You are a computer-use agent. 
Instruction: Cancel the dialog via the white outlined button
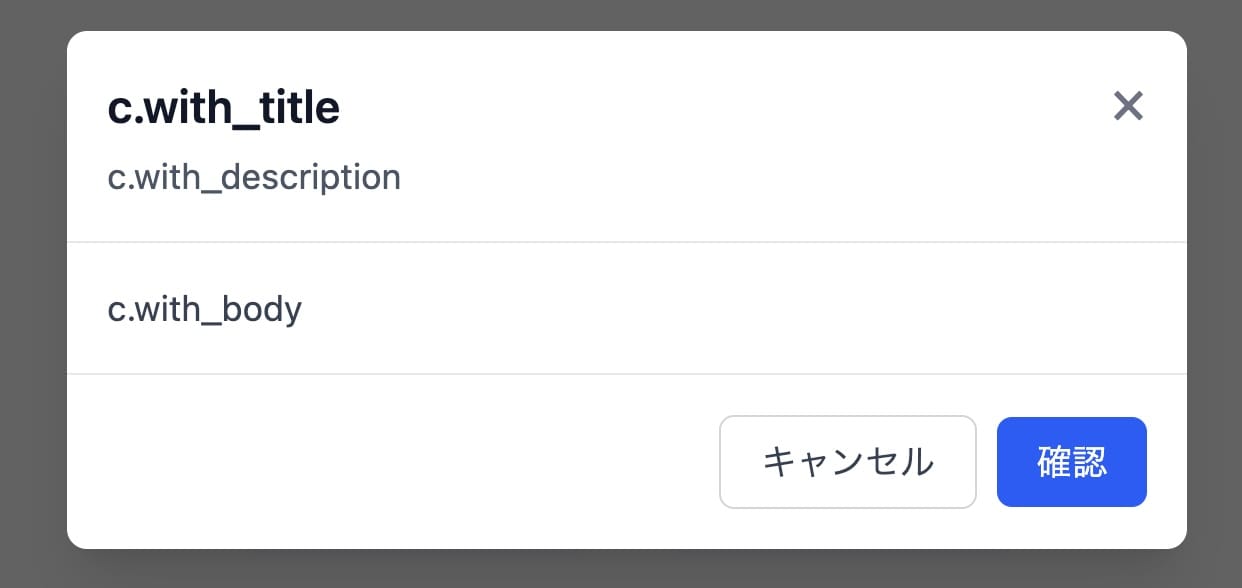(847, 462)
